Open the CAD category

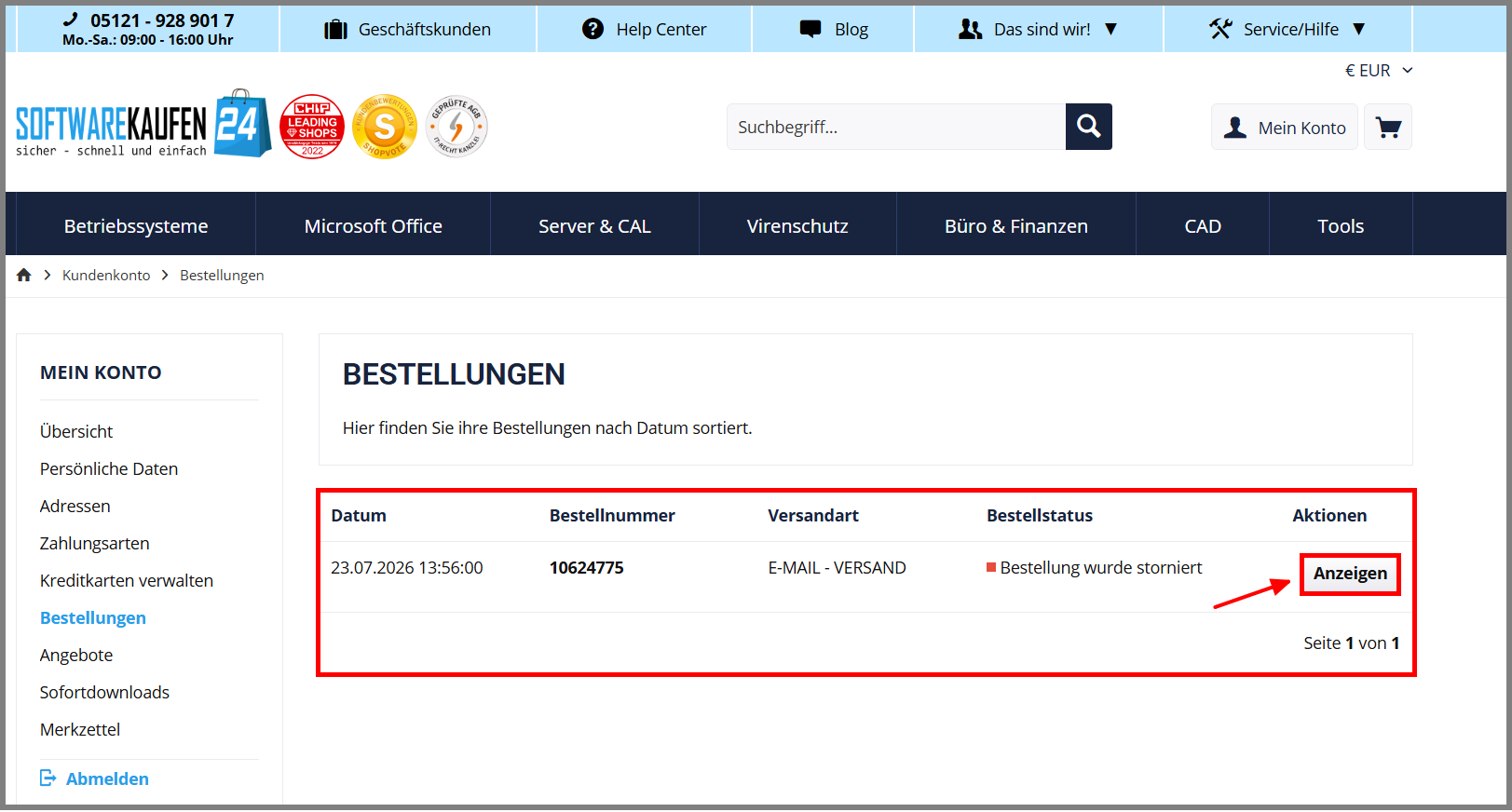click(1203, 226)
